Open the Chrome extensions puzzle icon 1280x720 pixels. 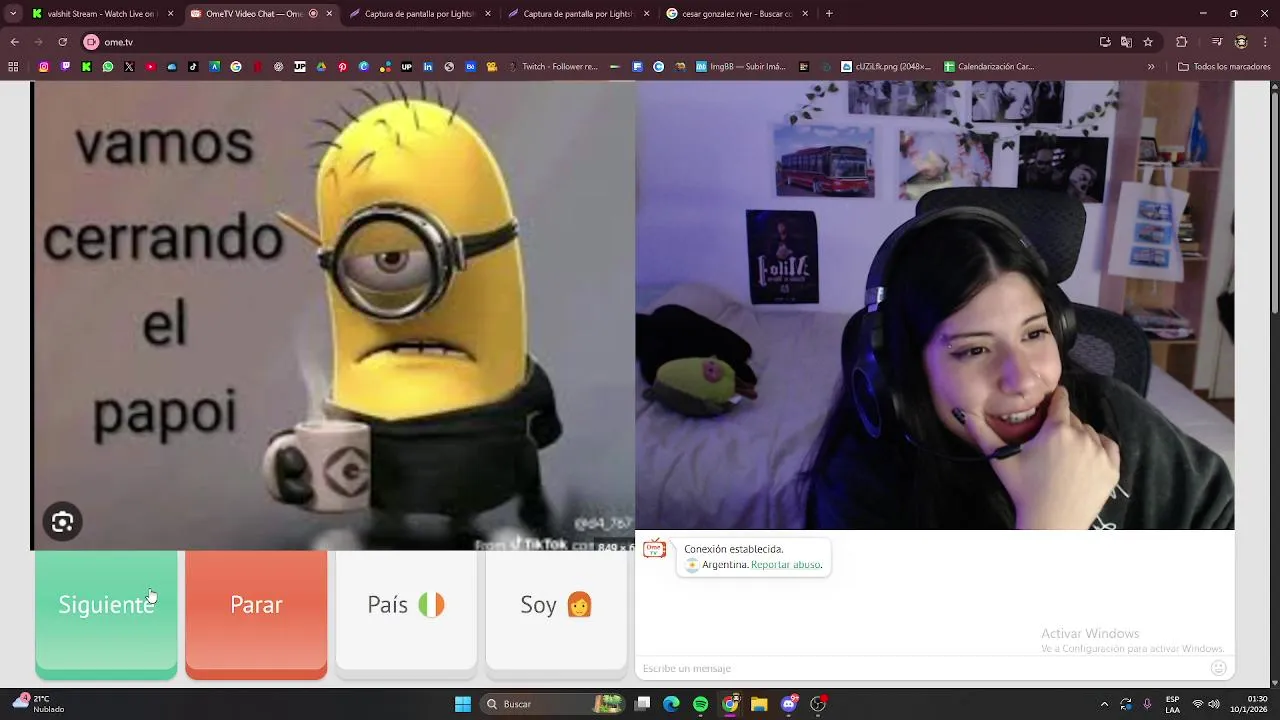[x=1182, y=42]
